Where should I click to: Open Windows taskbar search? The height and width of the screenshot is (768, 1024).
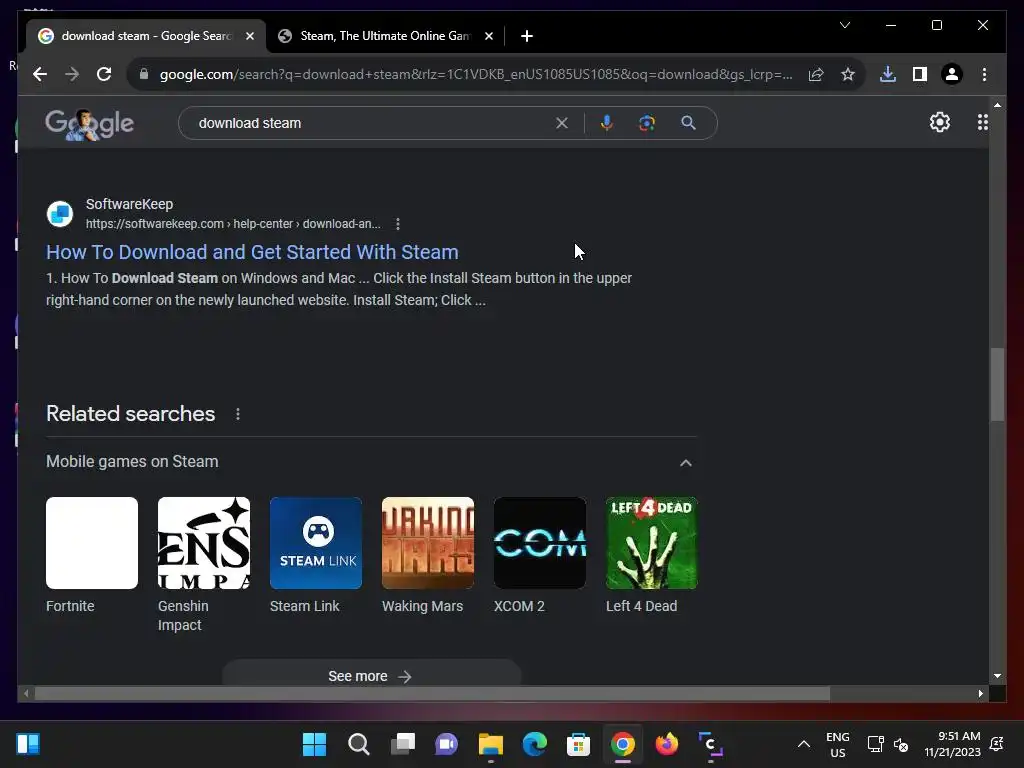[x=359, y=744]
